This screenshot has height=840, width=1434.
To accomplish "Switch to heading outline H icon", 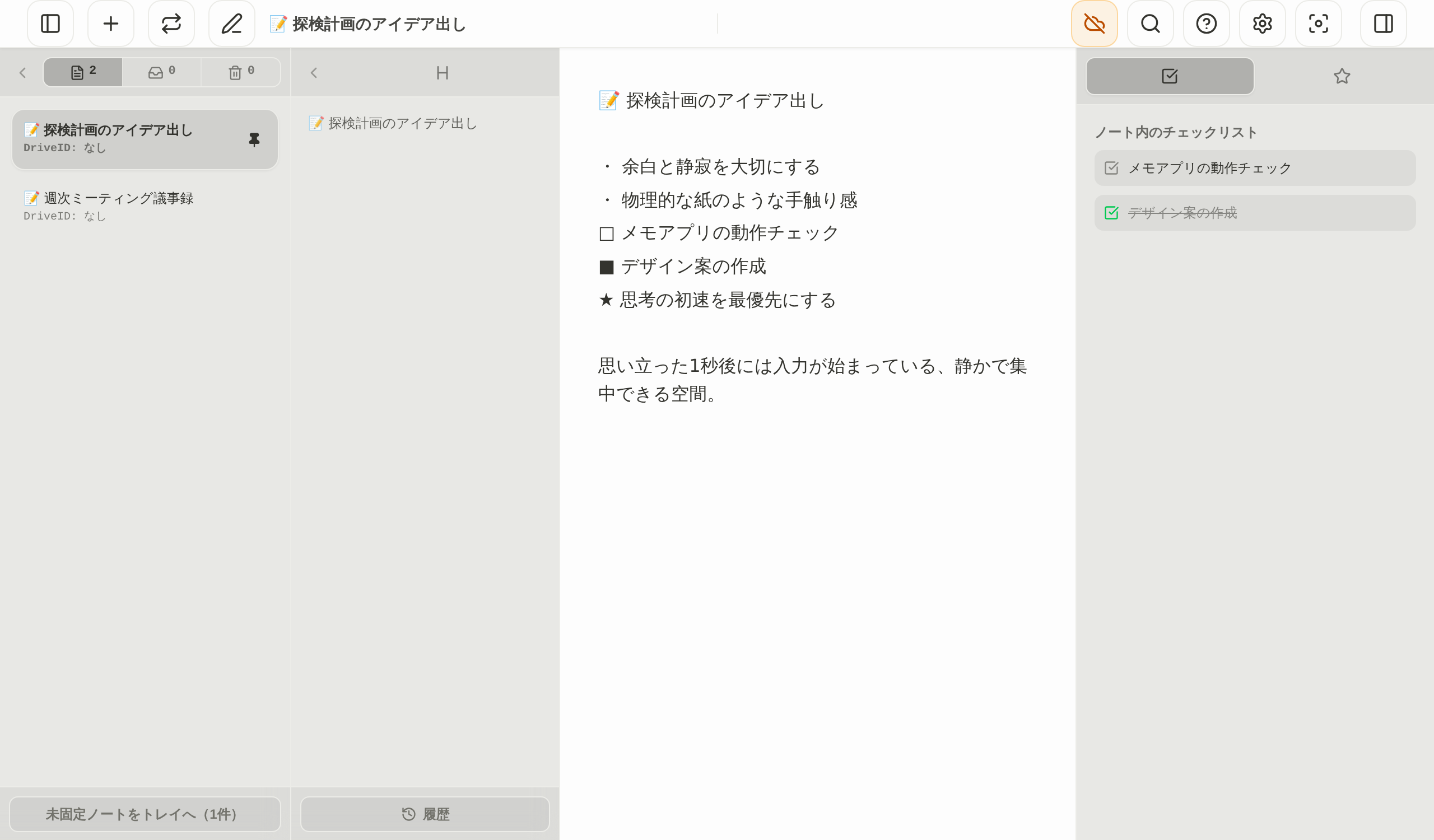I will click(x=442, y=73).
